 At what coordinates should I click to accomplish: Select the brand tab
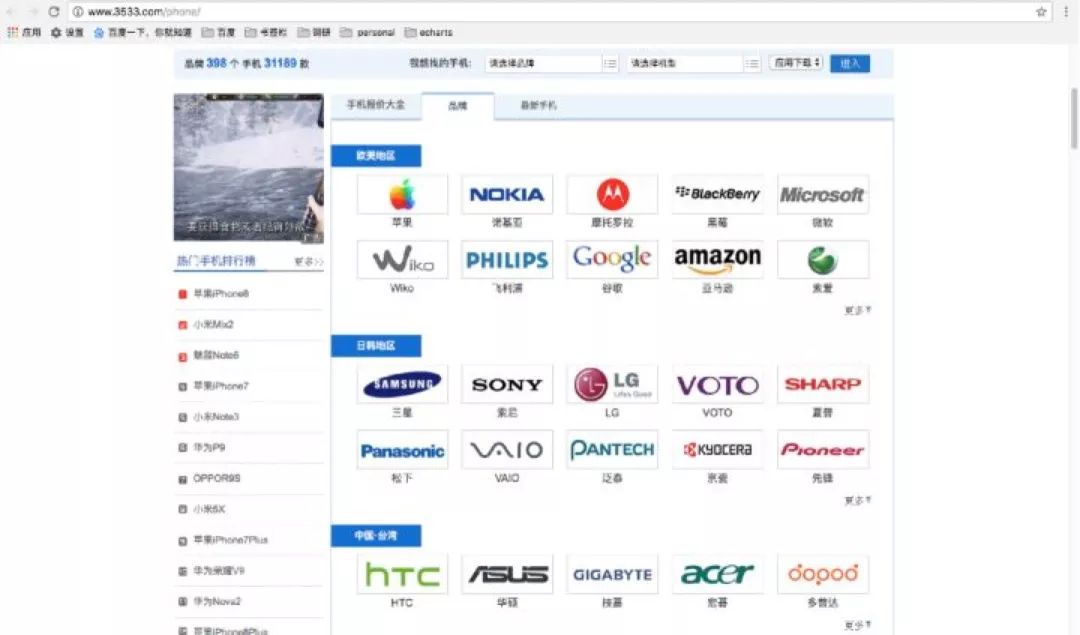[x=458, y=106]
